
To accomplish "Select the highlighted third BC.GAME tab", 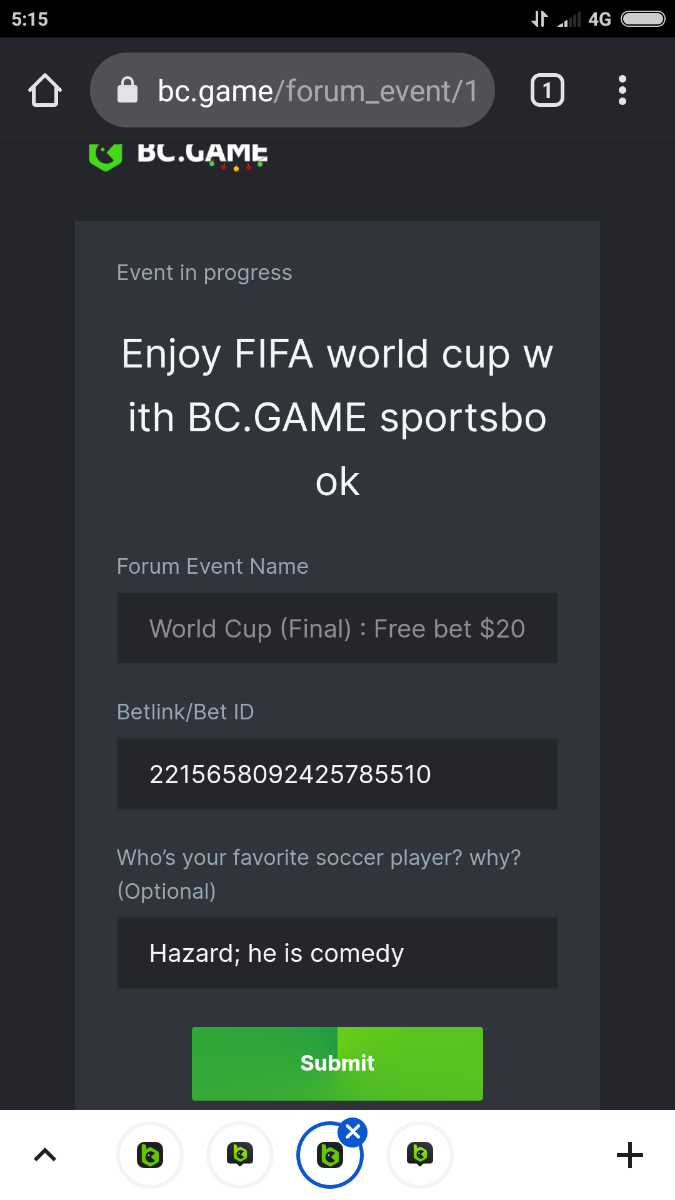I will point(328,1158).
